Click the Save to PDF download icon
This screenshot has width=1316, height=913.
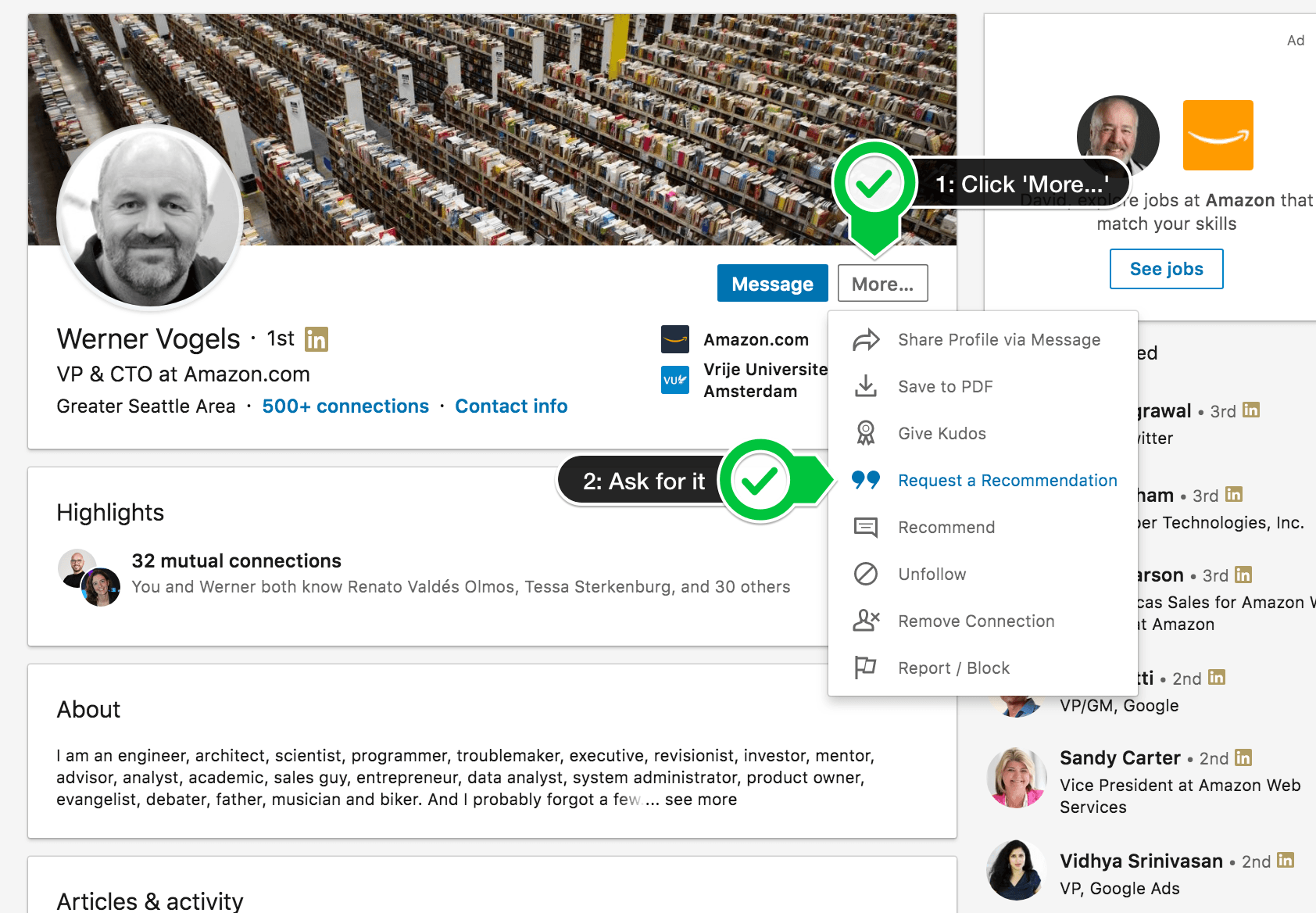click(866, 386)
